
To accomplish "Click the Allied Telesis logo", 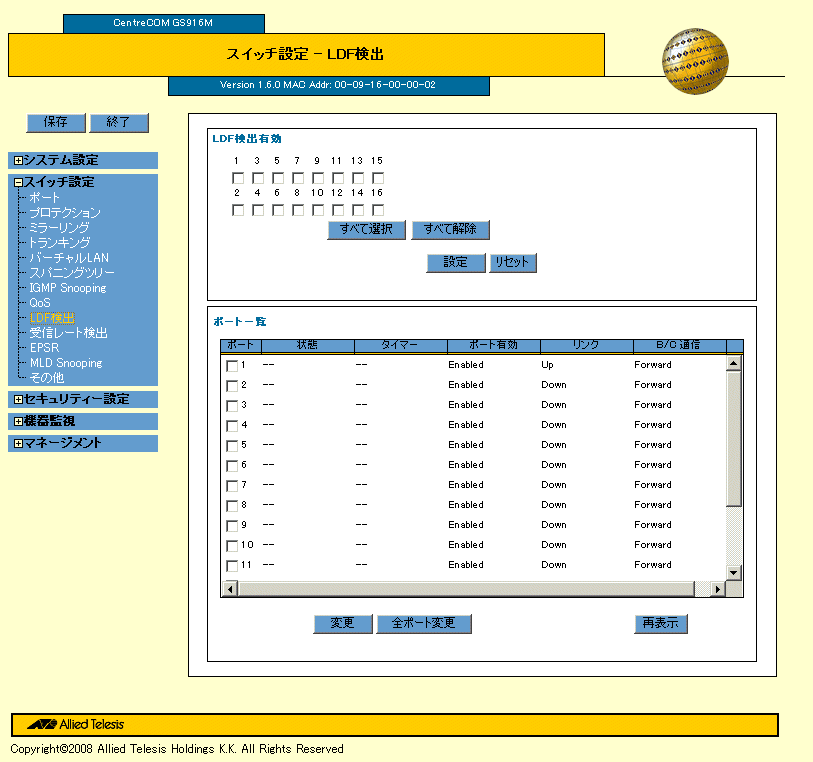I will click(x=76, y=724).
